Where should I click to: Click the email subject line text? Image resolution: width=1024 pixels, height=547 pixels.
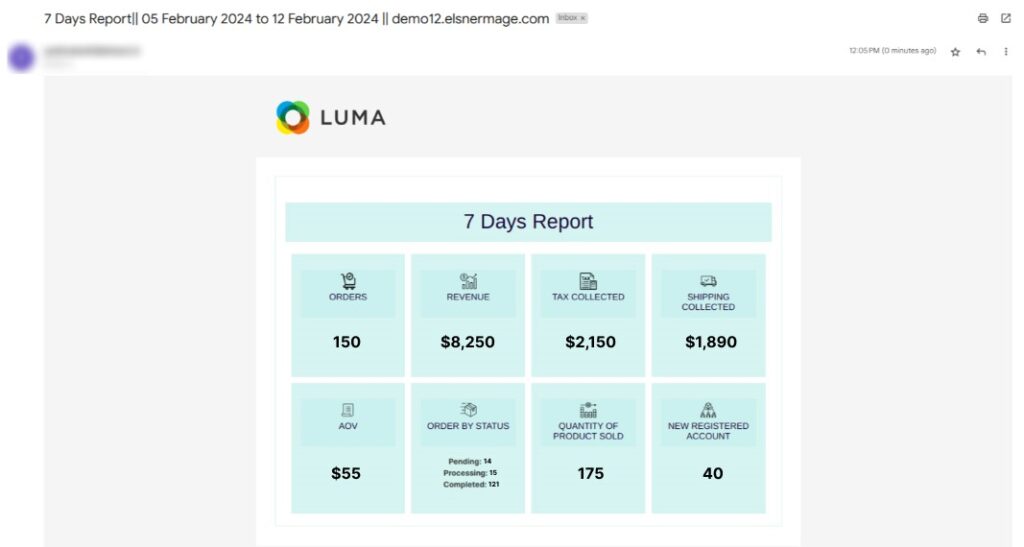pos(296,19)
